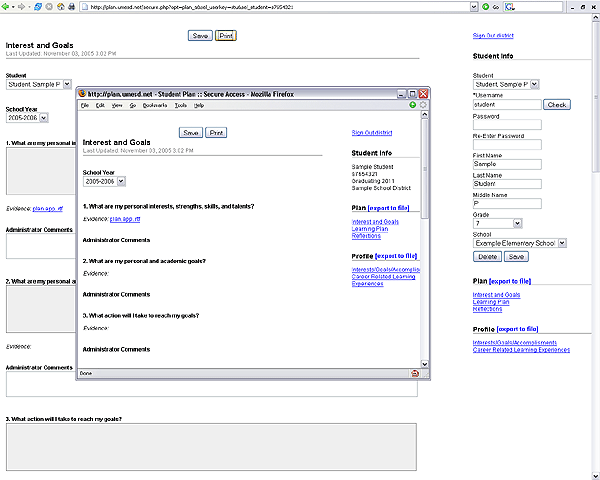Open Reflections link in main sidebar
600x480 pixels.
tap(487, 309)
